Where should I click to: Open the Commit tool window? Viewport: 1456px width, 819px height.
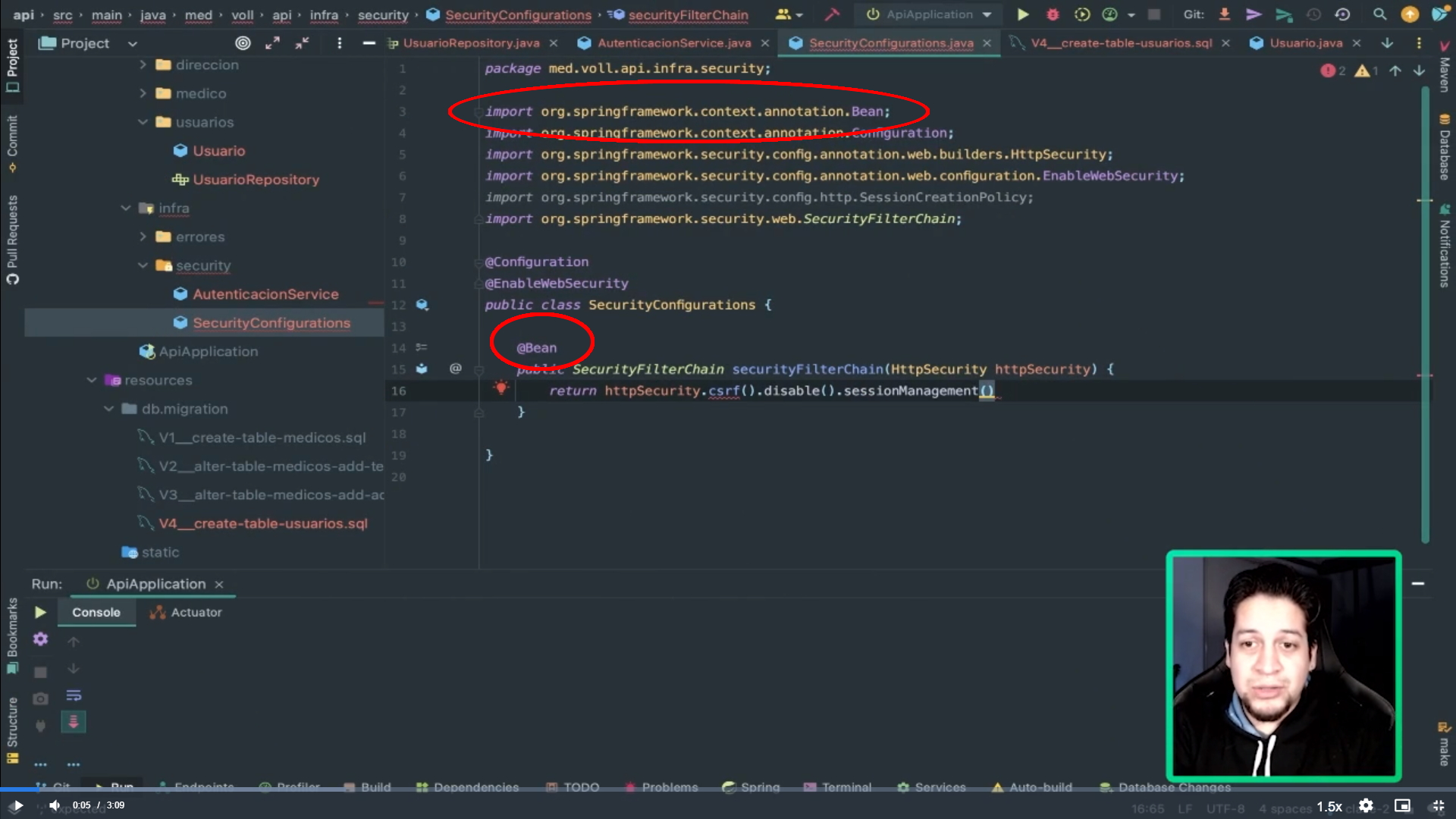[x=12, y=144]
